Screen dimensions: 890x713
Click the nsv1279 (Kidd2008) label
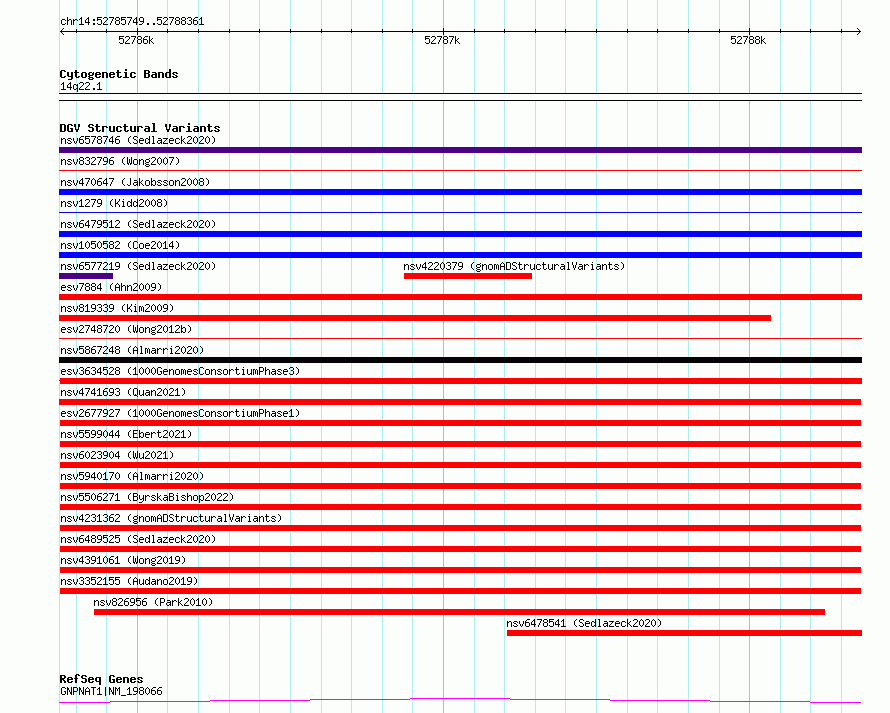pos(114,203)
